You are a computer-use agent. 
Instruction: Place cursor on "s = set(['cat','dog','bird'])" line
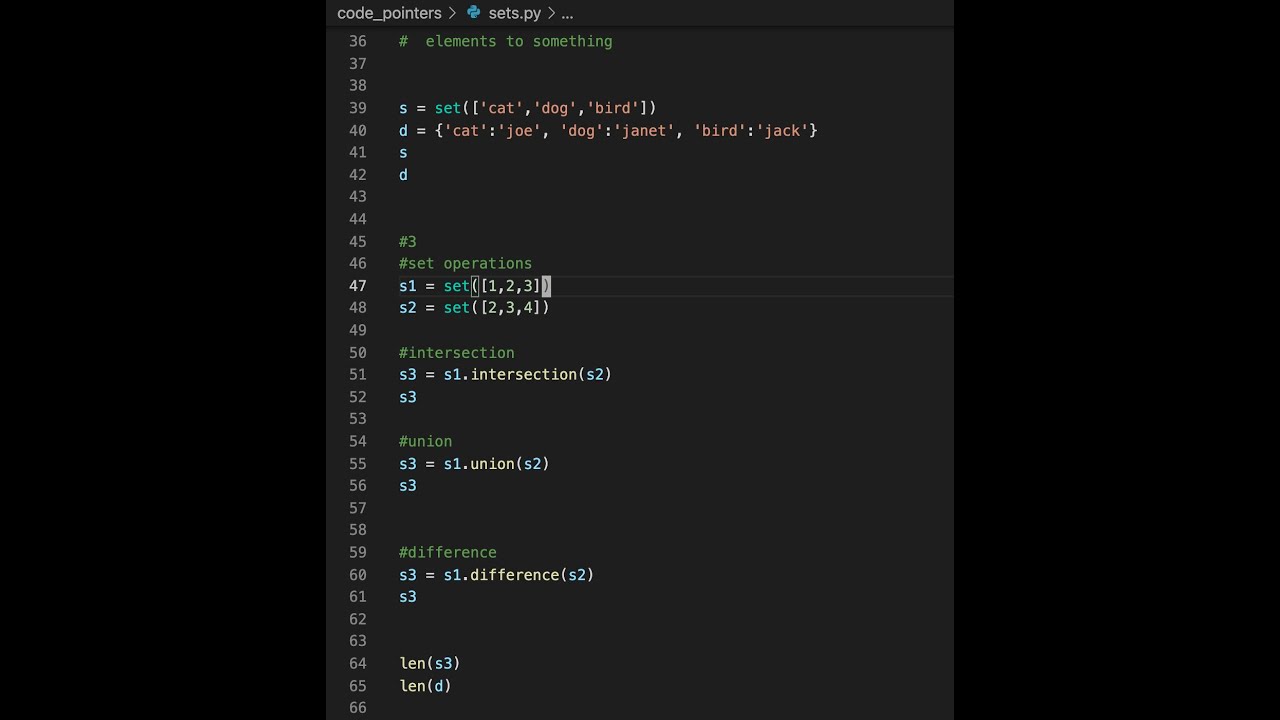[x=528, y=108]
